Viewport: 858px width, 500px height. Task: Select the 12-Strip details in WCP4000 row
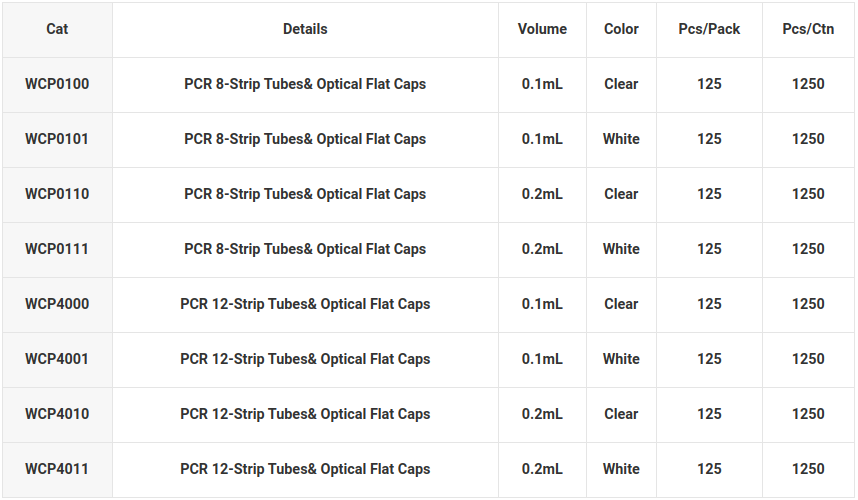(x=305, y=304)
